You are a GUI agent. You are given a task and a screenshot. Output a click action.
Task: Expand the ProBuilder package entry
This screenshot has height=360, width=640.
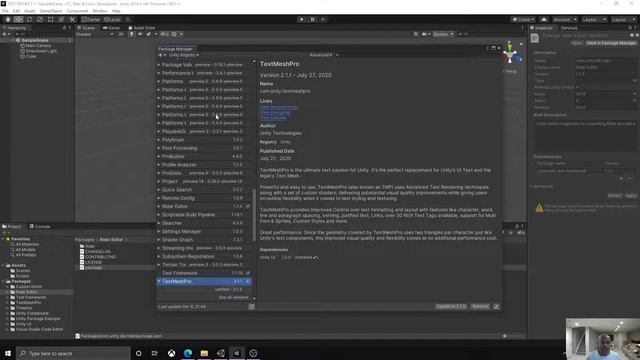click(x=159, y=156)
